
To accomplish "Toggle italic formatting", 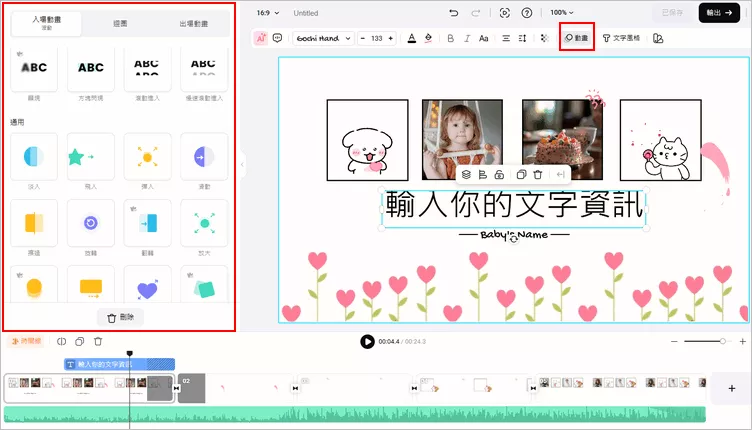I will click(467, 38).
